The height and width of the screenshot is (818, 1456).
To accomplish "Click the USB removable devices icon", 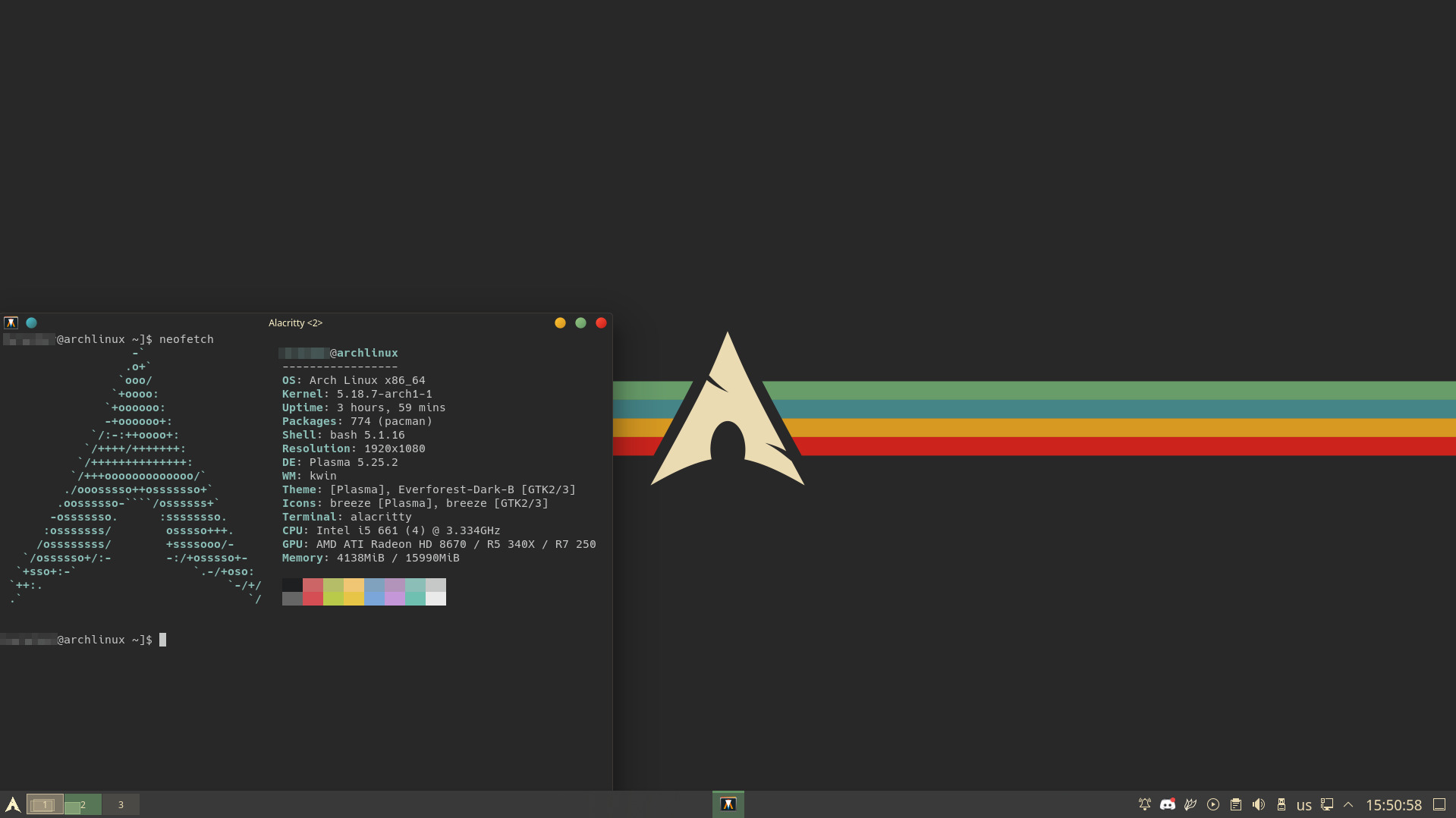I will tap(1281, 804).
